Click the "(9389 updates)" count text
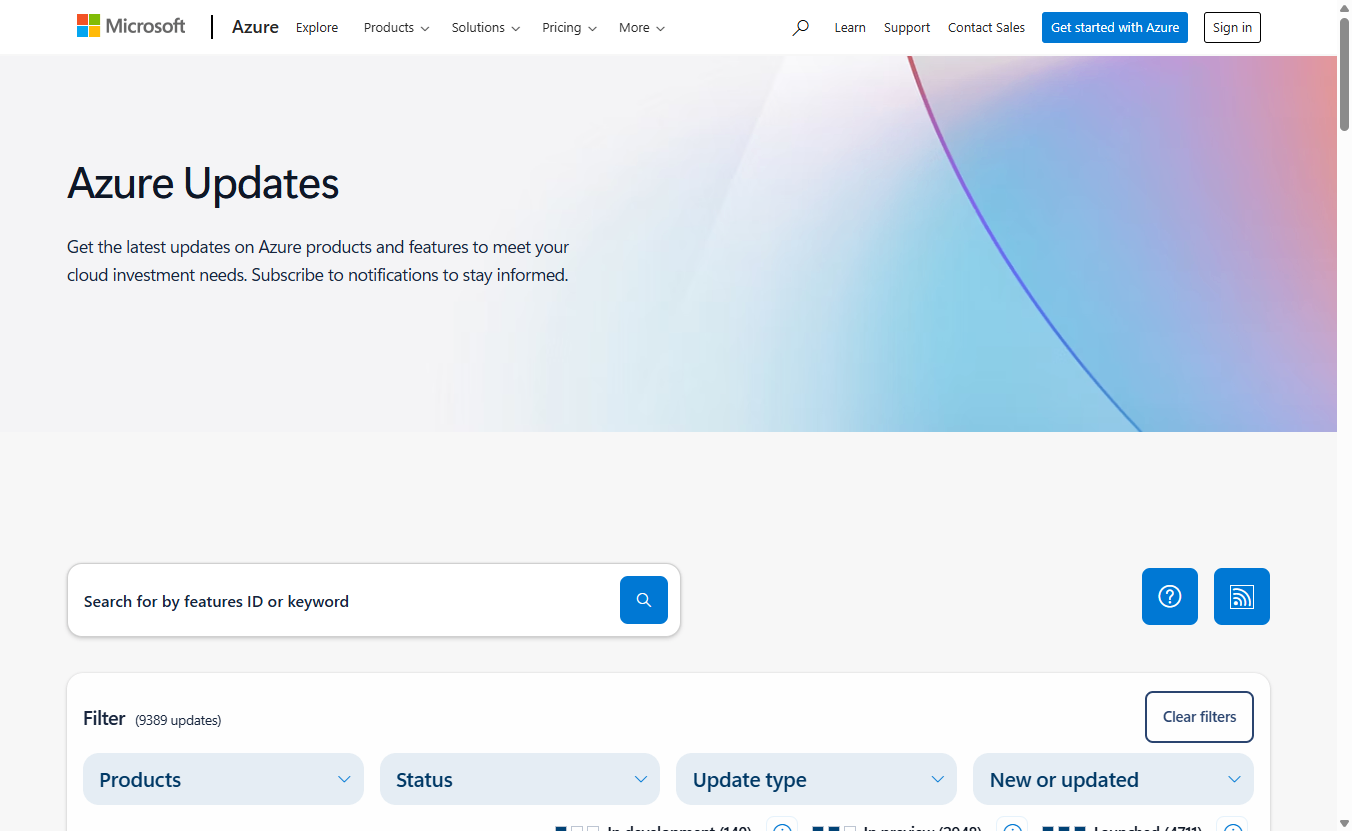The height and width of the screenshot is (831, 1352). click(178, 720)
